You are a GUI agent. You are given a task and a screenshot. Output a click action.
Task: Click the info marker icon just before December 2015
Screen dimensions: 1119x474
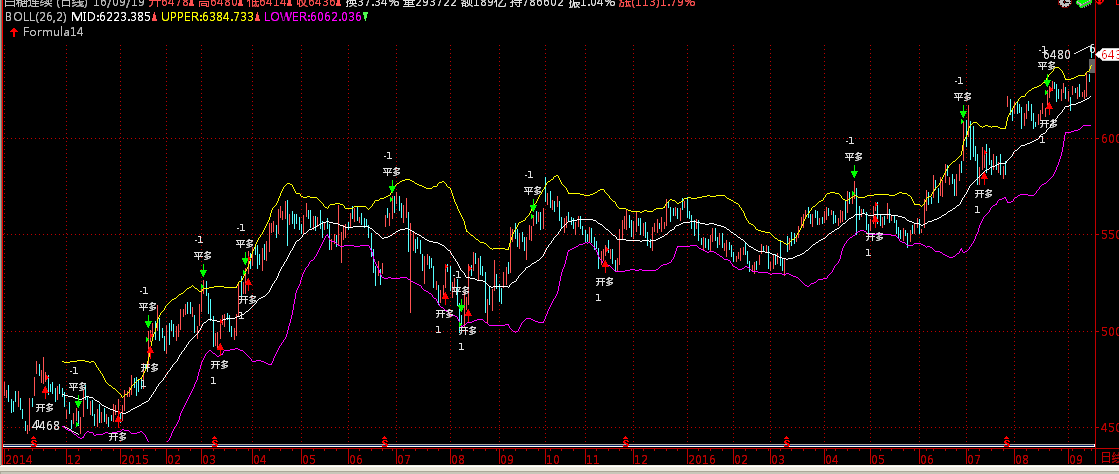click(x=626, y=442)
